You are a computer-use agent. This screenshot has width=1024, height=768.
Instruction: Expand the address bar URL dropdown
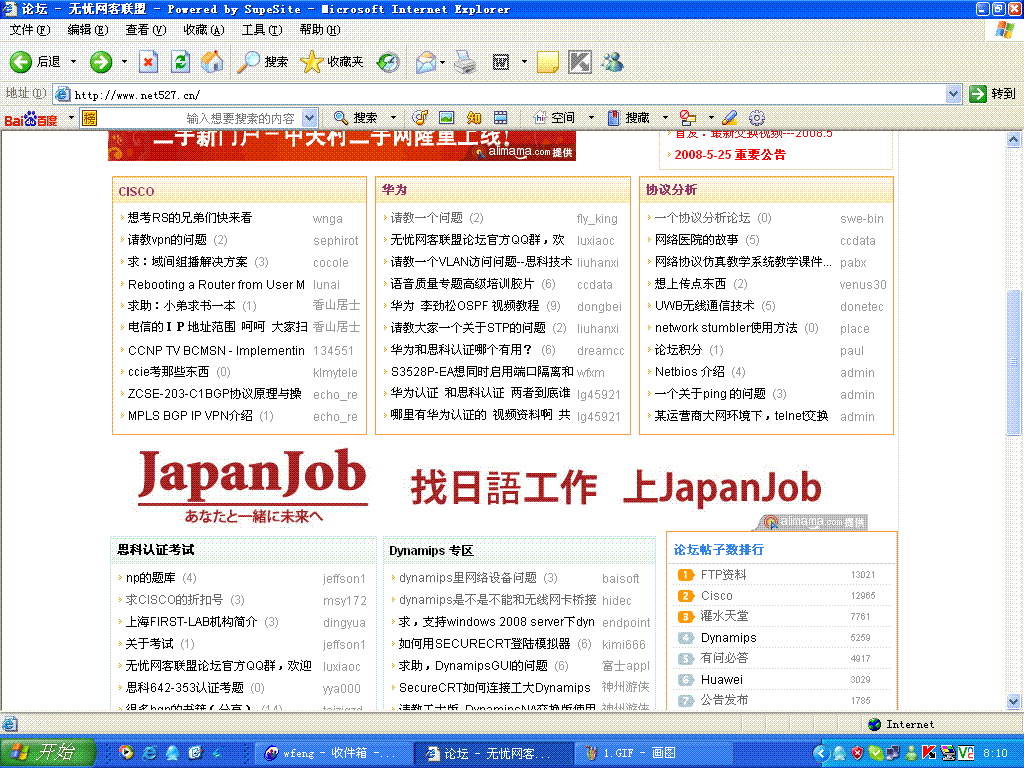click(953, 94)
